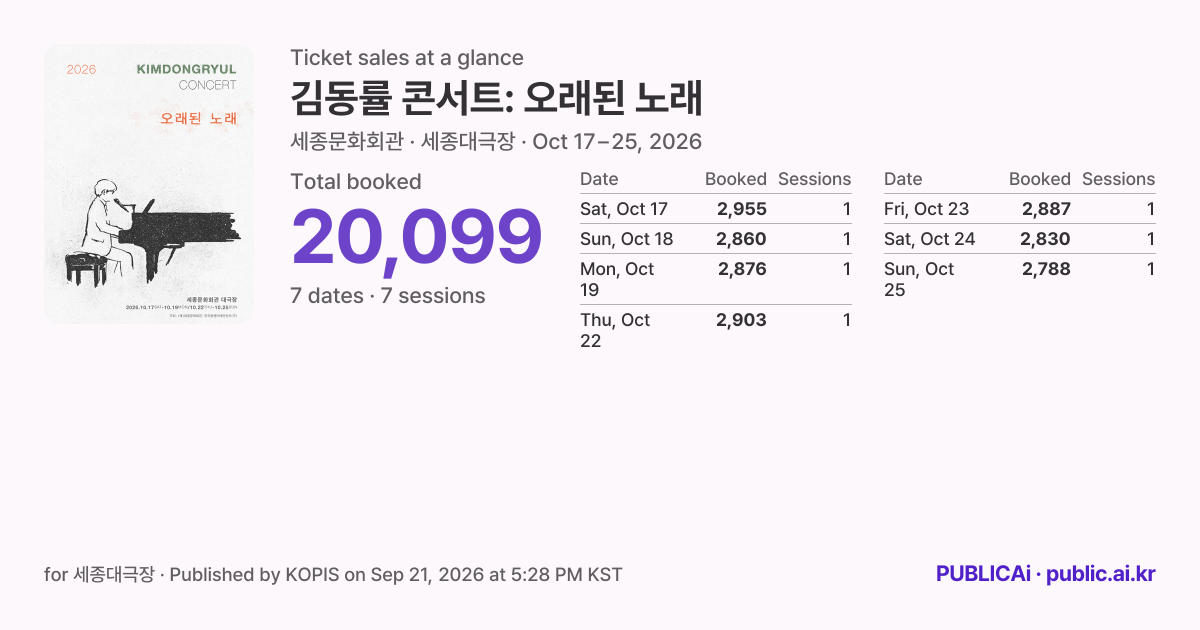This screenshot has width=1200, height=630.
Task: Open the PUBLICAi public.ai.kr link
Action: click(1045, 574)
